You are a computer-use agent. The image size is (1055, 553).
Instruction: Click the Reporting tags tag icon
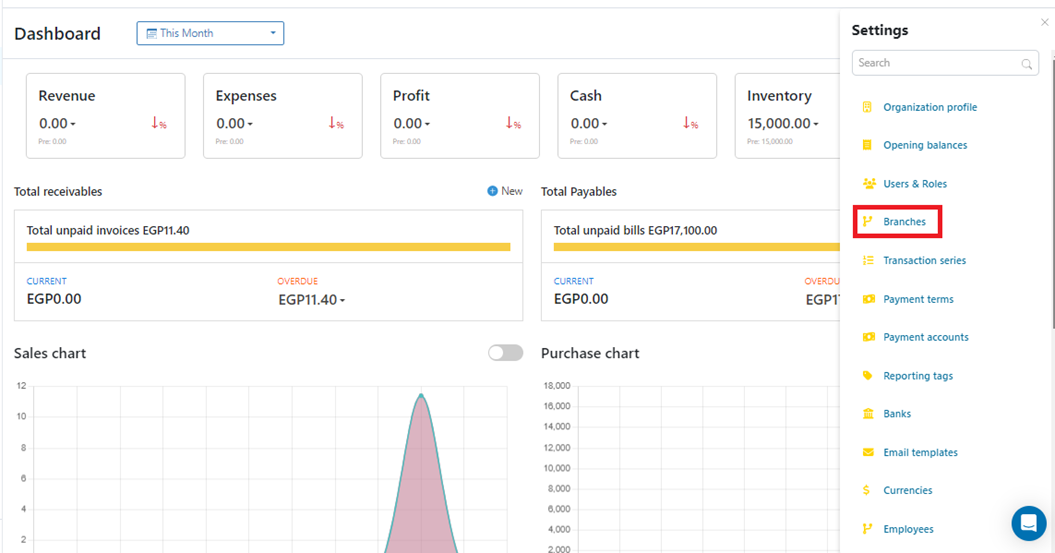pos(867,376)
